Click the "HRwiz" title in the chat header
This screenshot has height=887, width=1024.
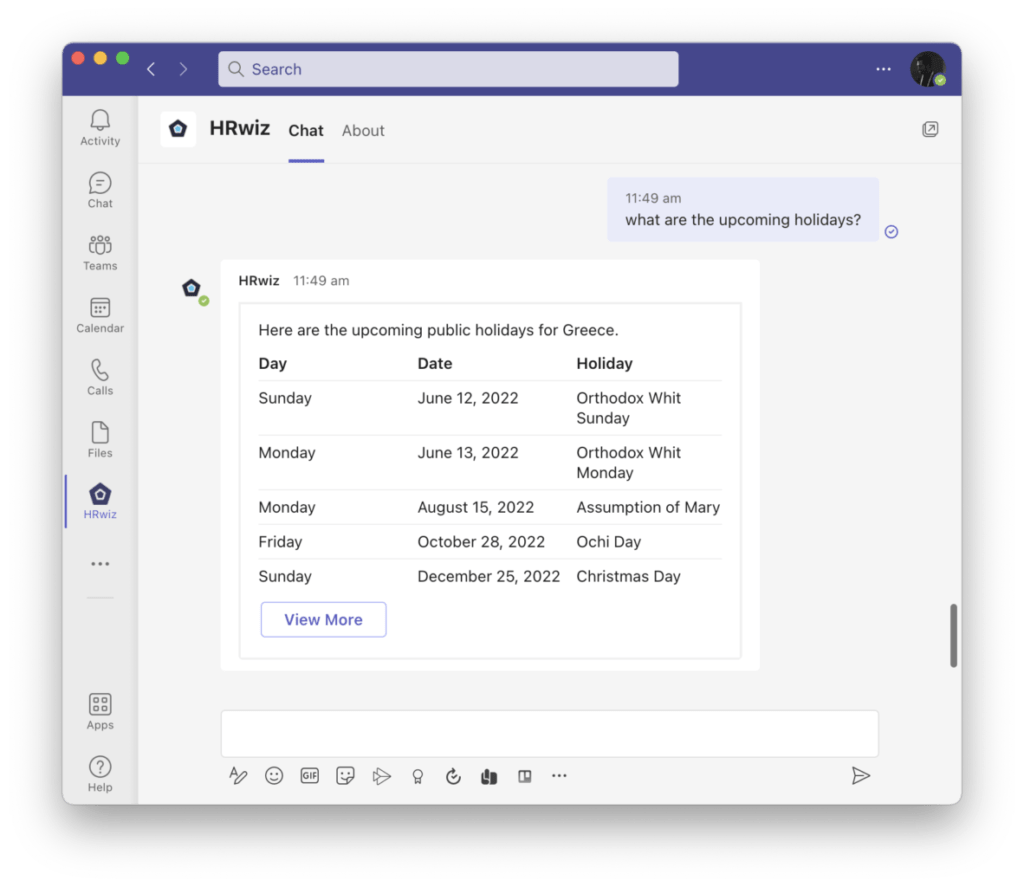pyautogui.click(x=240, y=128)
